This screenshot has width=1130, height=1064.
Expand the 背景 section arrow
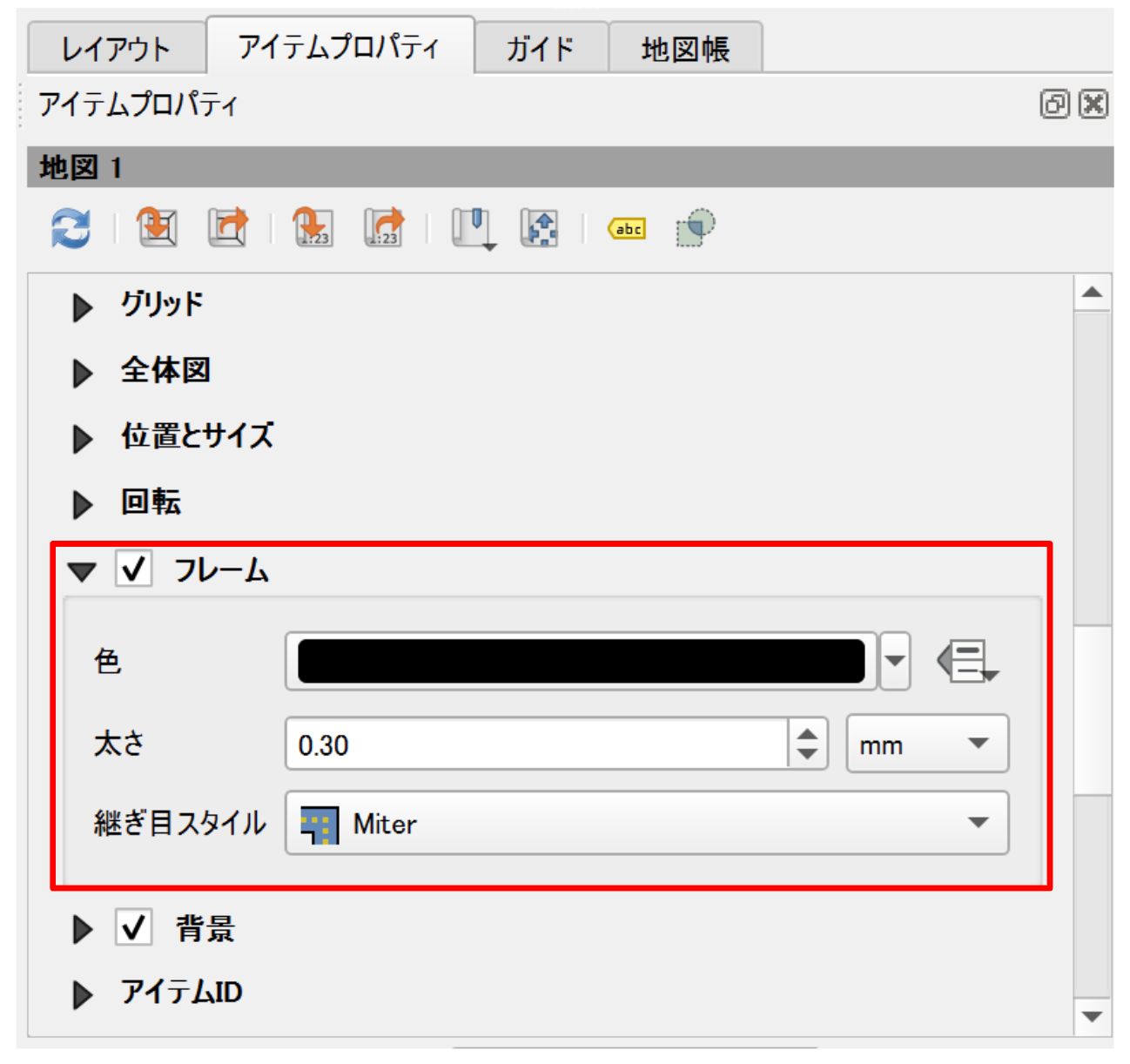click(x=83, y=929)
